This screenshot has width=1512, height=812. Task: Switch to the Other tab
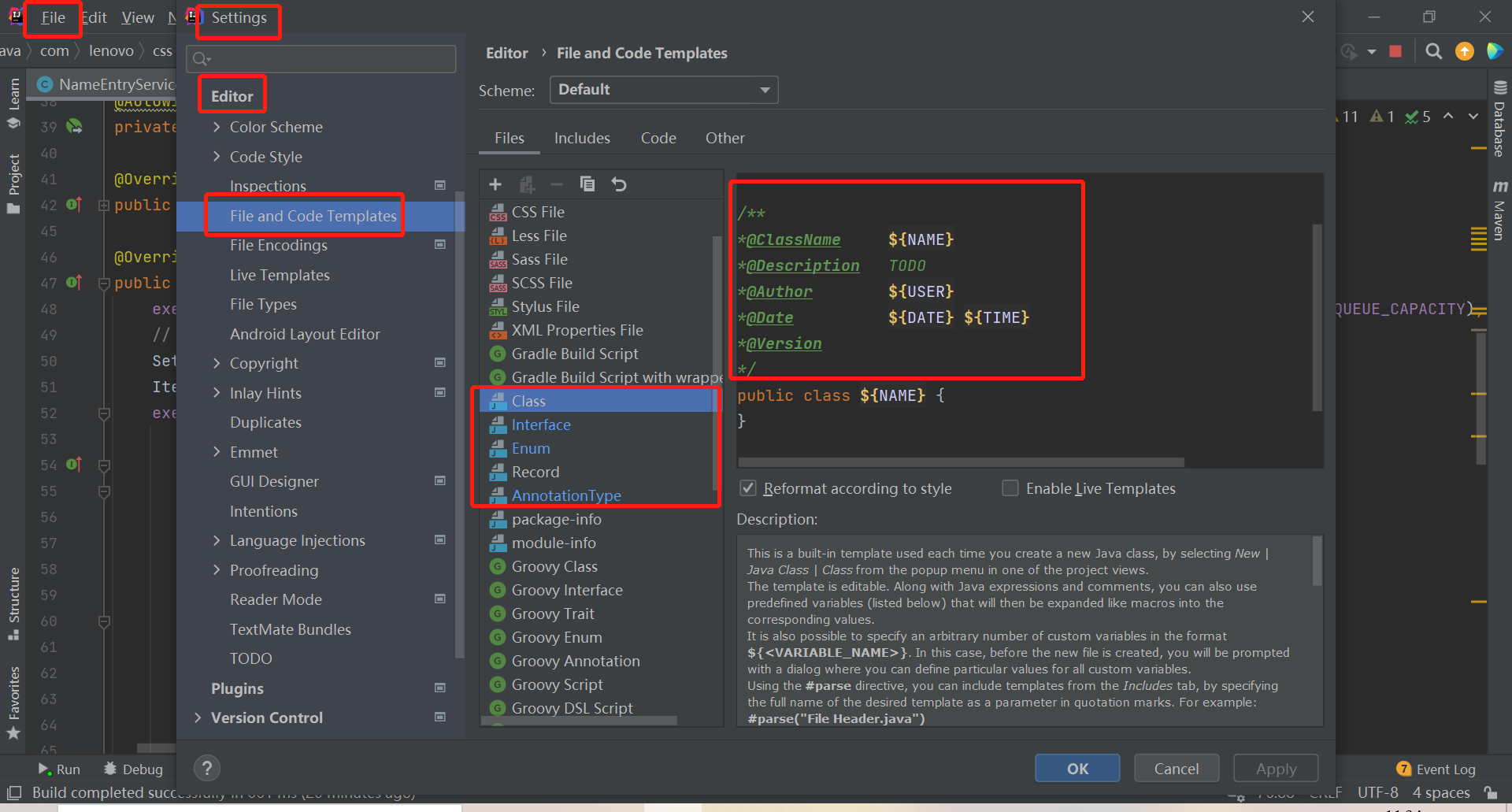pyautogui.click(x=724, y=138)
